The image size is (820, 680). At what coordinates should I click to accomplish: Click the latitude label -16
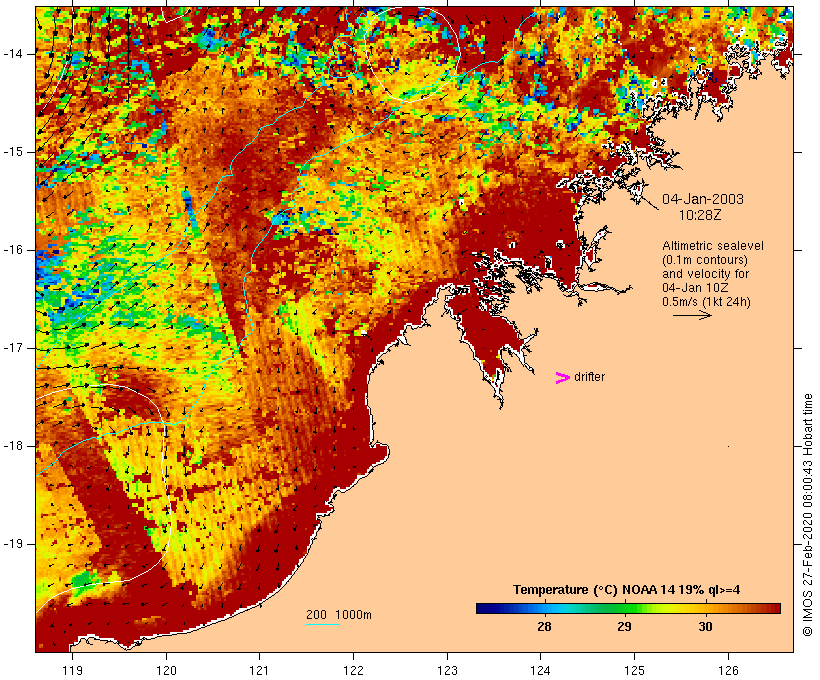point(13,250)
